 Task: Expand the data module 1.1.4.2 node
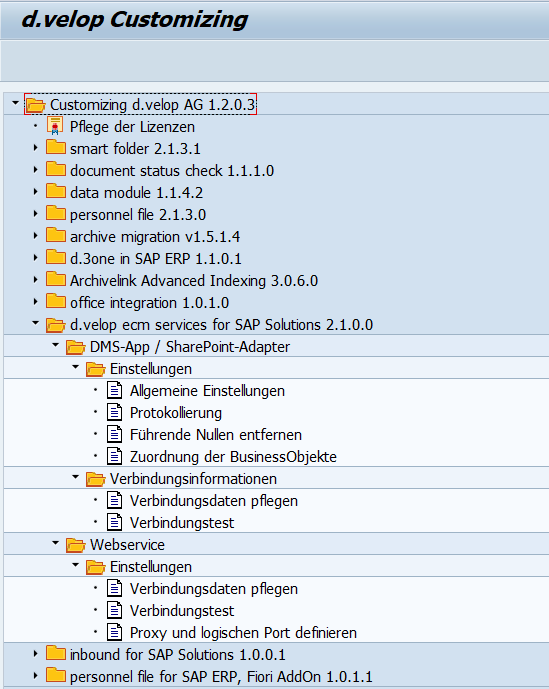click(36, 192)
